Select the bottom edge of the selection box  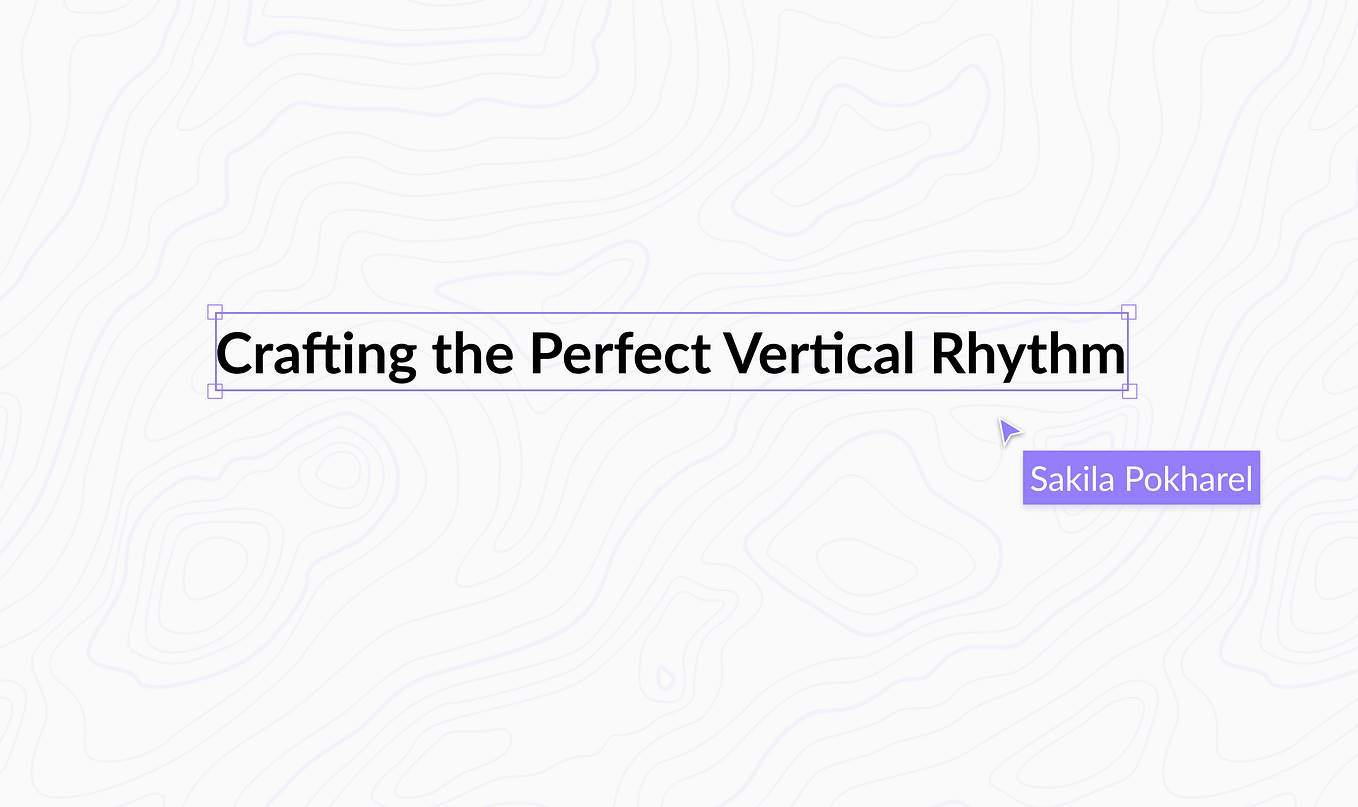(x=671, y=391)
